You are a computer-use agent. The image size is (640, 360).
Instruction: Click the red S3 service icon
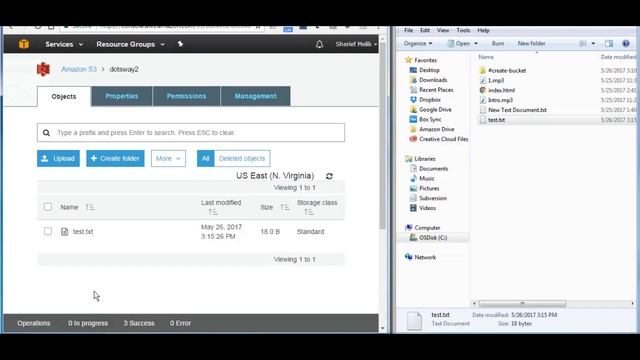click(43, 69)
